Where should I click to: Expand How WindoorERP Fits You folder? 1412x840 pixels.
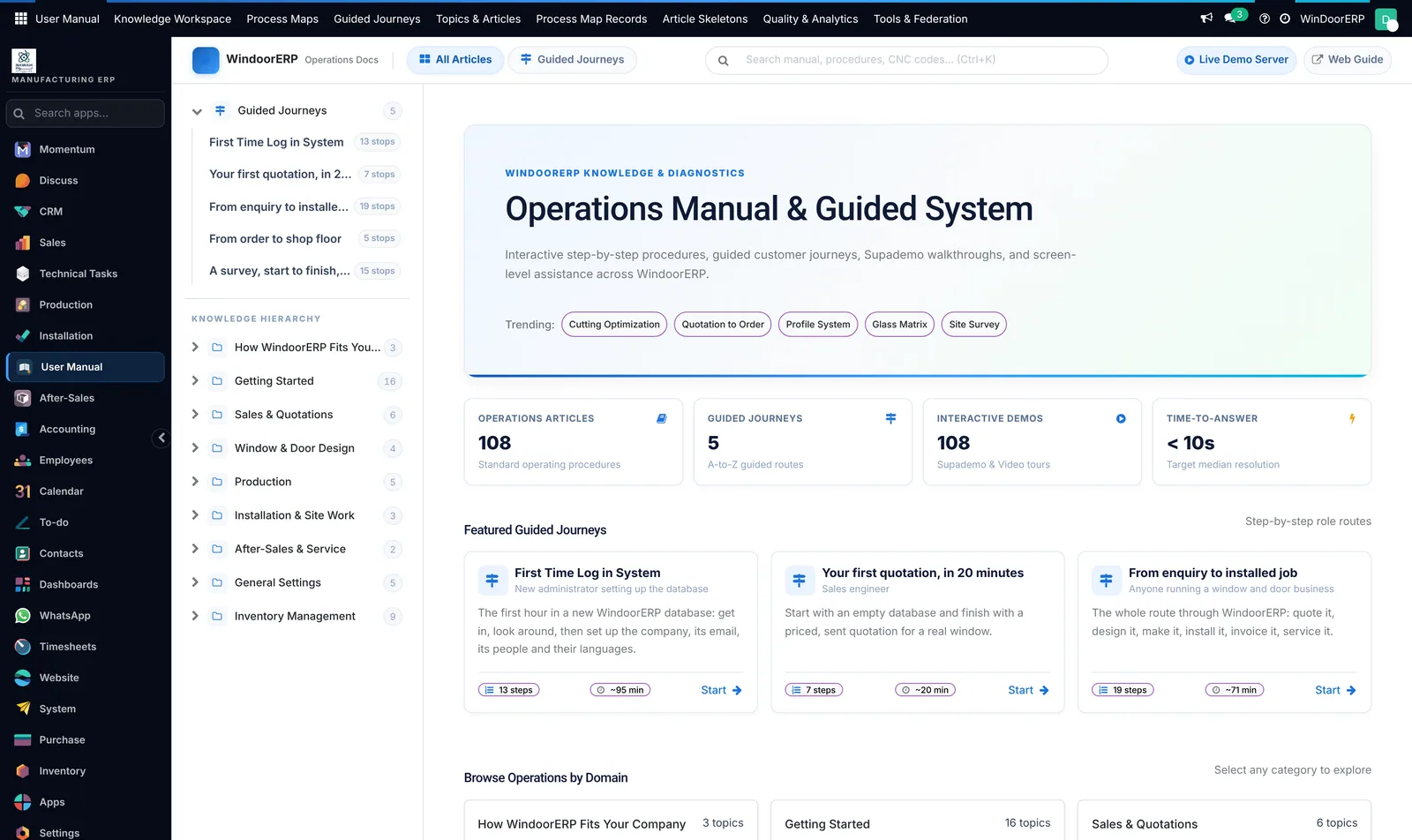195,348
